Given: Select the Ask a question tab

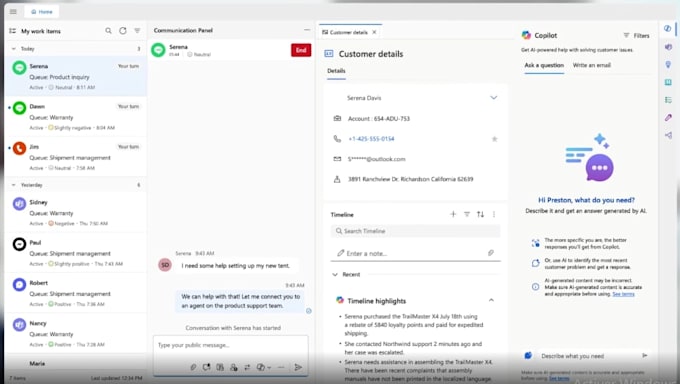Looking at the screenshot, I should (x=544, y=65).
